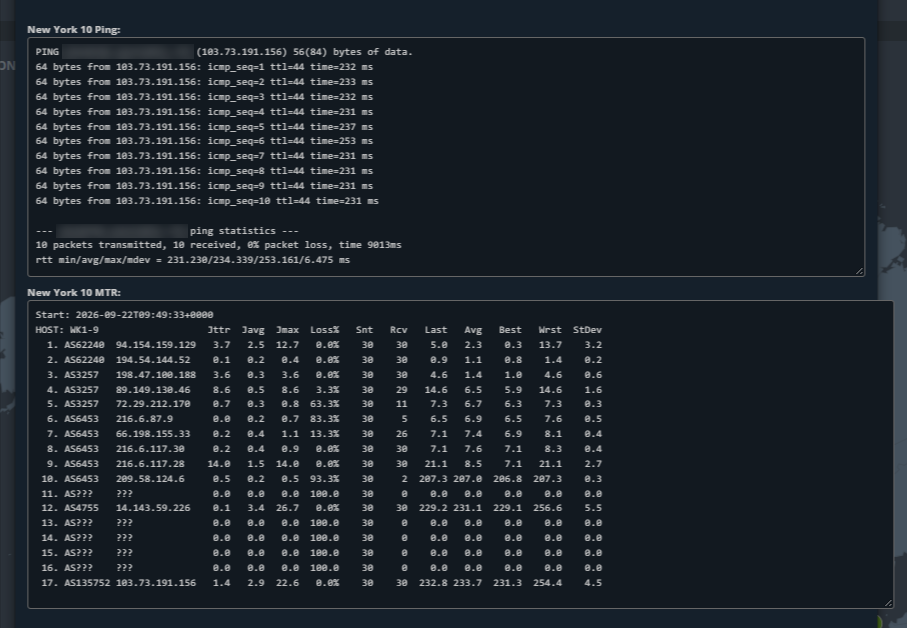Click hop 7 address 66.198.155.33
Image resolution: width=907 pixels, height=628 pixels.
(153, 434)
